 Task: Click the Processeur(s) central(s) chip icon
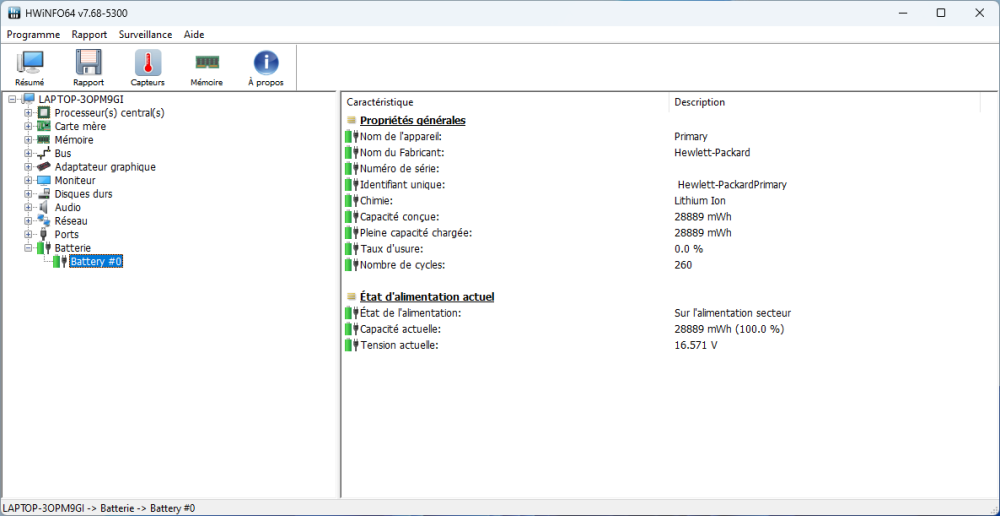pos(44,113)
